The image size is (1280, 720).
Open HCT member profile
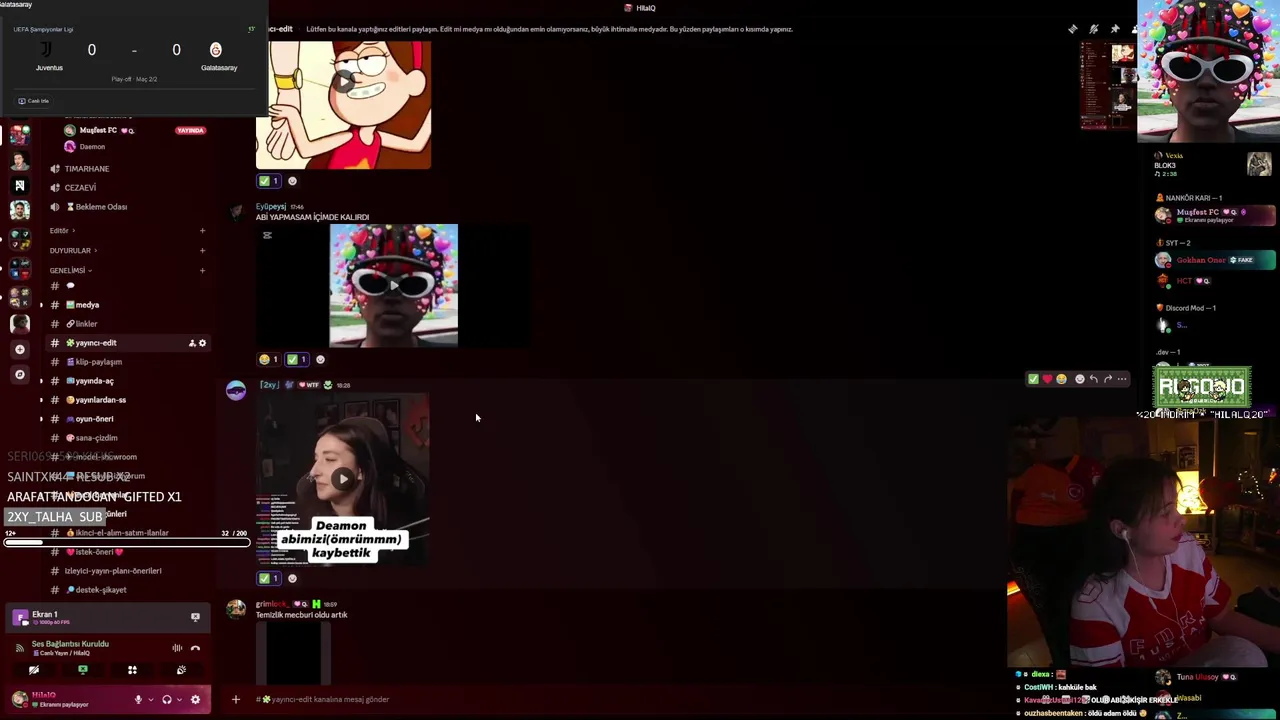[1215, 281]
